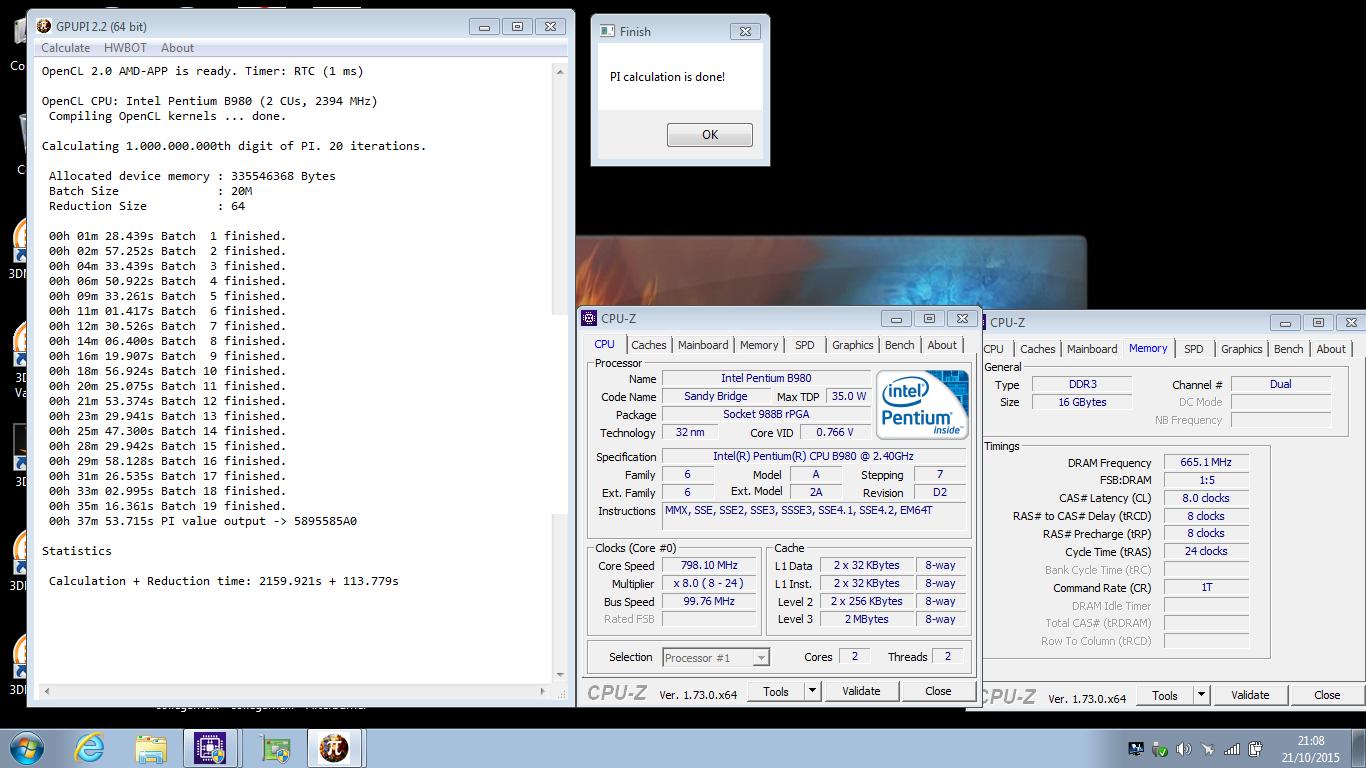Click the Channel # value Dual
Image resolution: width=1366 pixels, height=768 pixels.
pyautogui.click(x=1281, y=384)
